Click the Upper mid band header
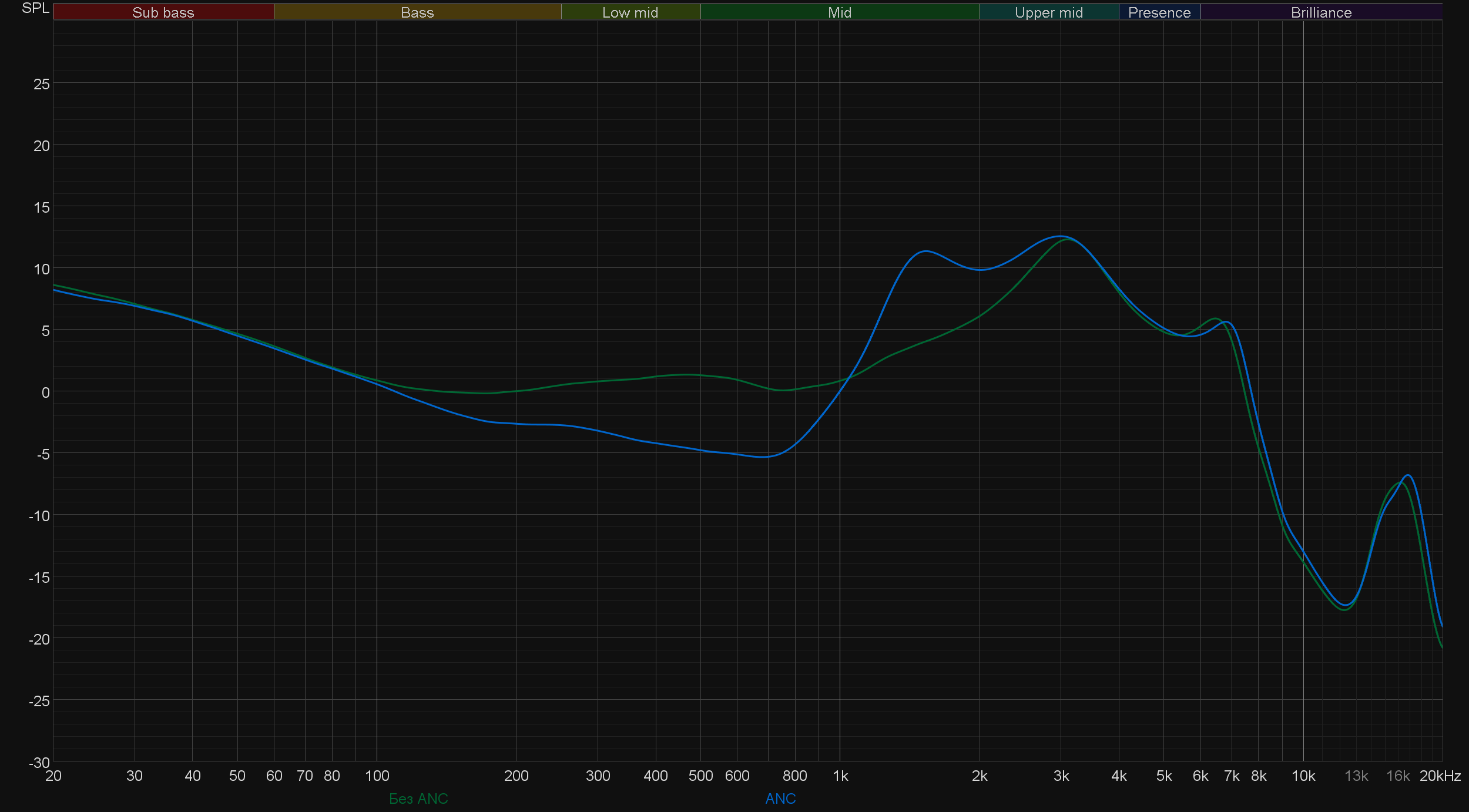 click(1048, 12)
